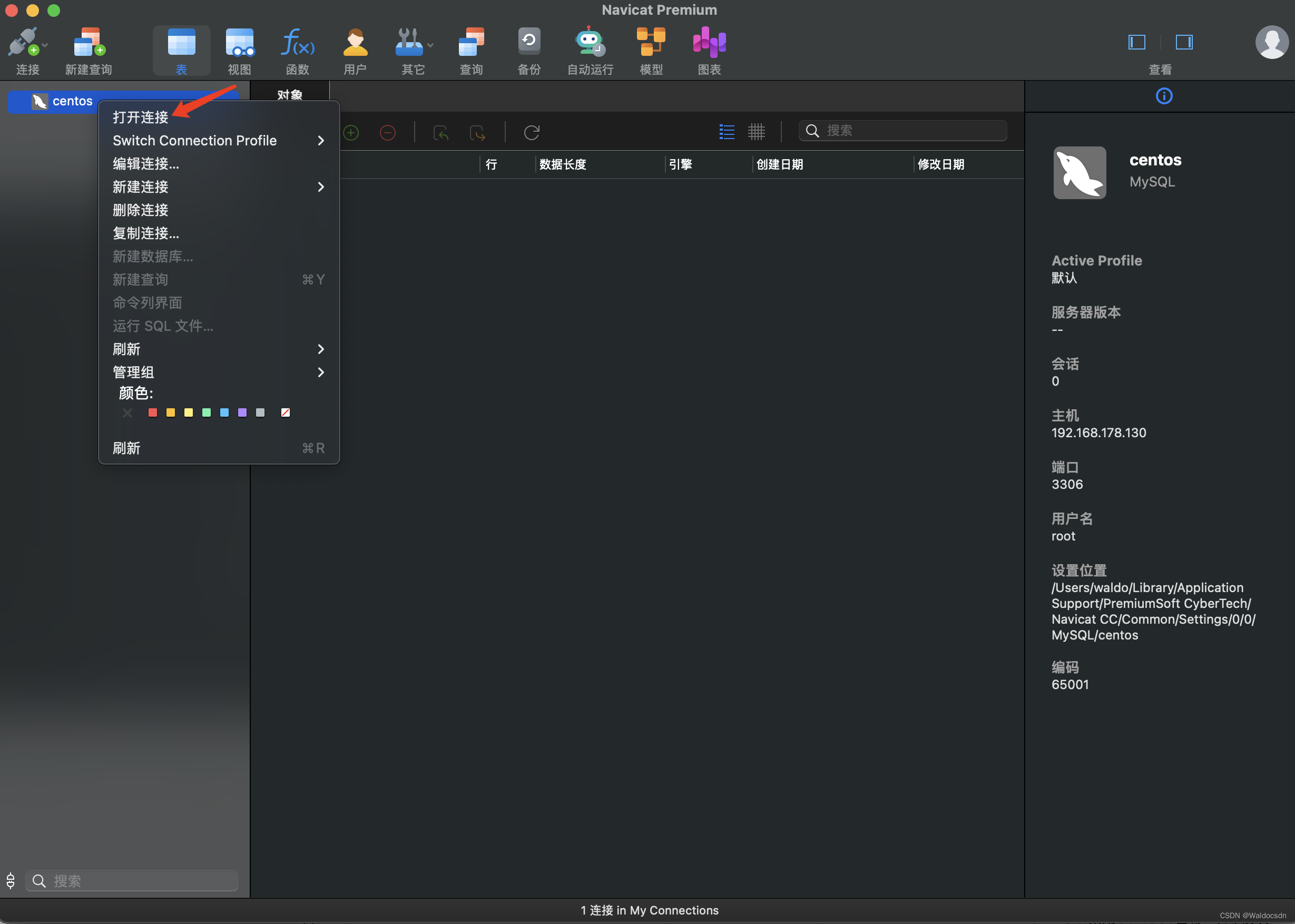
Task: Click the sidebar connection search field
Action: [x=132, y=881]
